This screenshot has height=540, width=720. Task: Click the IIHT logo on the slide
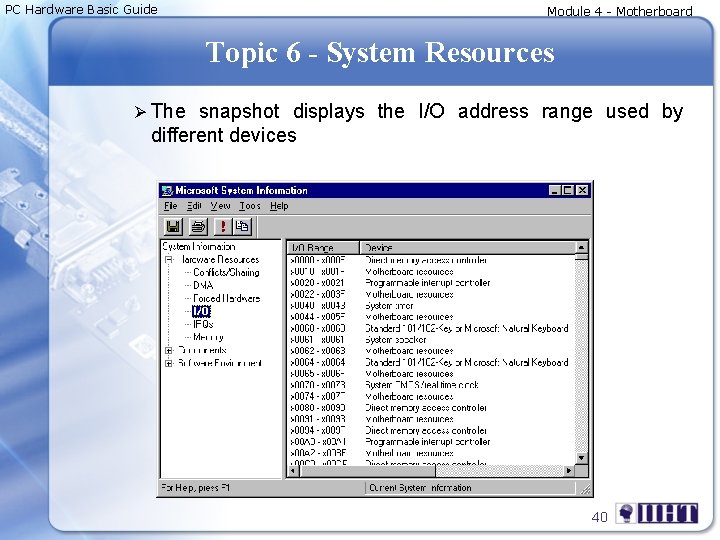[x=657, y=513]
